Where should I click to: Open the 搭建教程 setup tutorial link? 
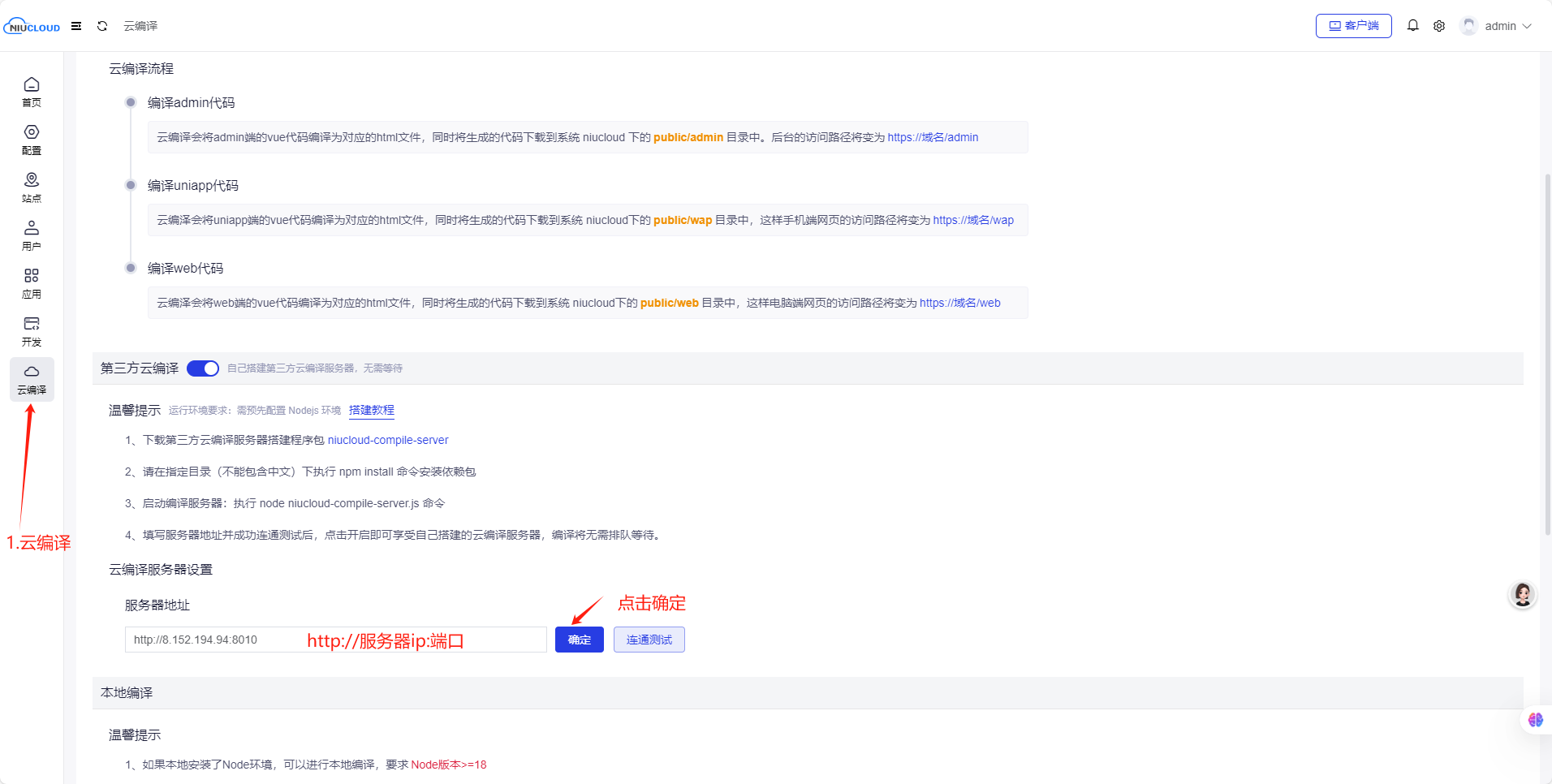click(x=371, y=410)
